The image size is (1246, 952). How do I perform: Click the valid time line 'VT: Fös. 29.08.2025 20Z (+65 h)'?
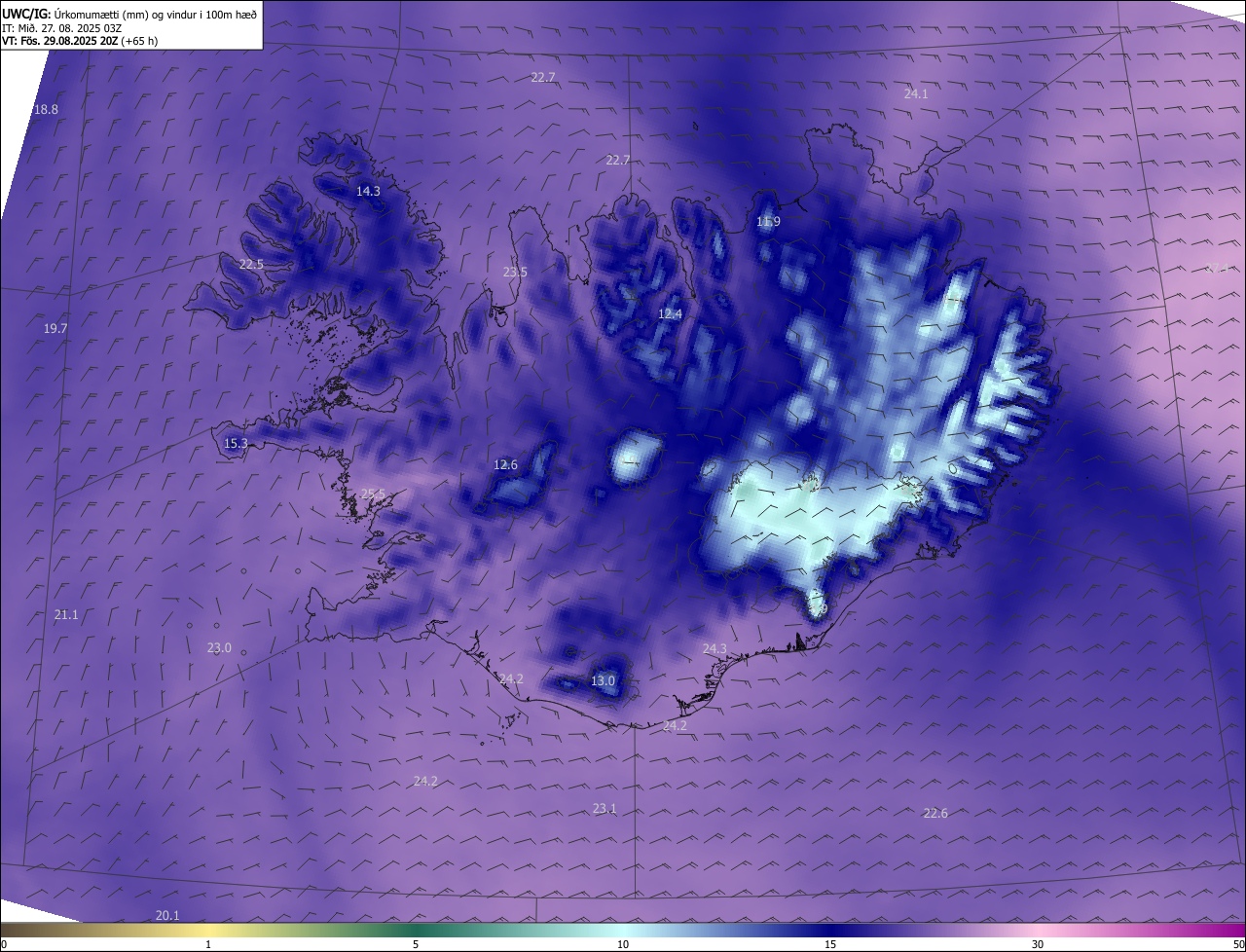tap(80, 41)
